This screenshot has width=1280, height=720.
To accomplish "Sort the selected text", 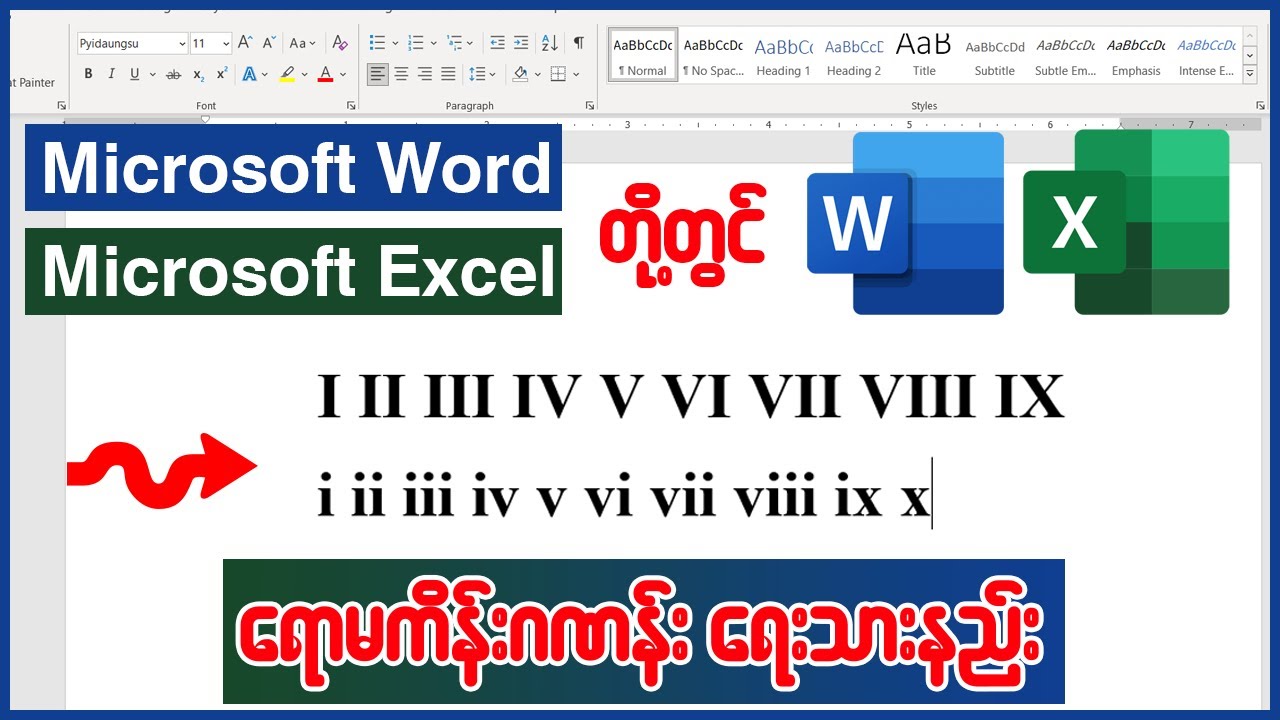I will [550, 43].
